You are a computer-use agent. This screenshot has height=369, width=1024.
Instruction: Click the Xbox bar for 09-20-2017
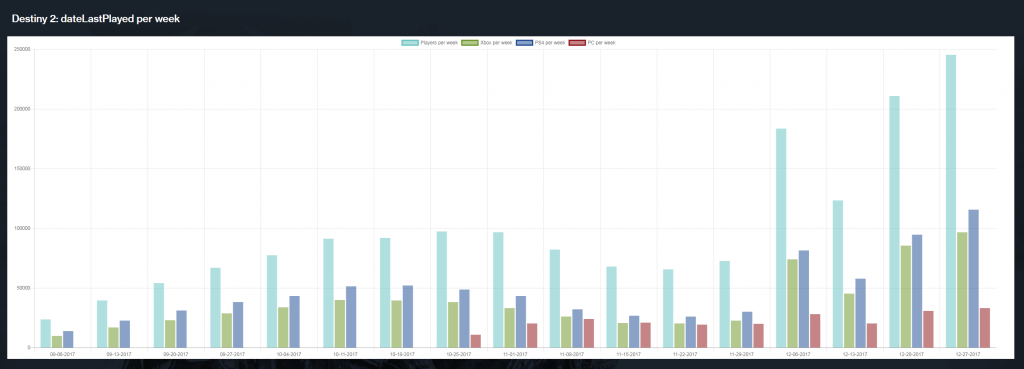(170, 334)
